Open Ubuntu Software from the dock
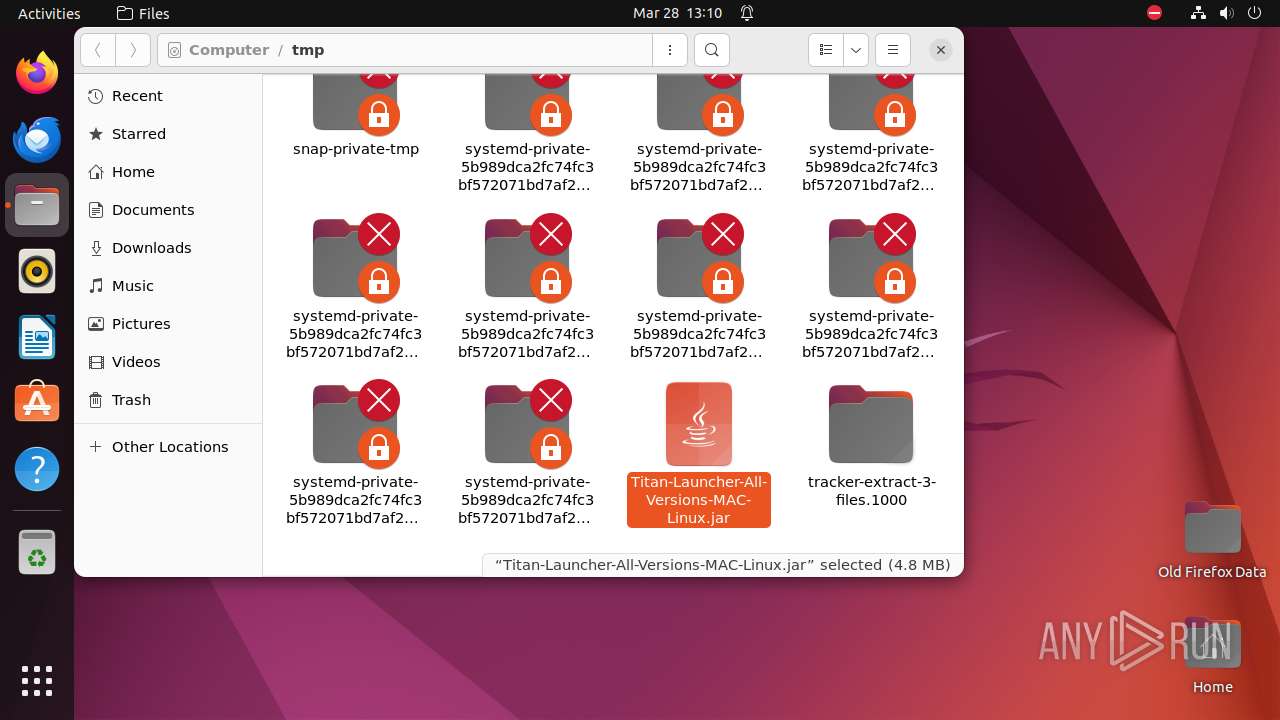This screenshot has height=720, width=1280. point(37,403)
